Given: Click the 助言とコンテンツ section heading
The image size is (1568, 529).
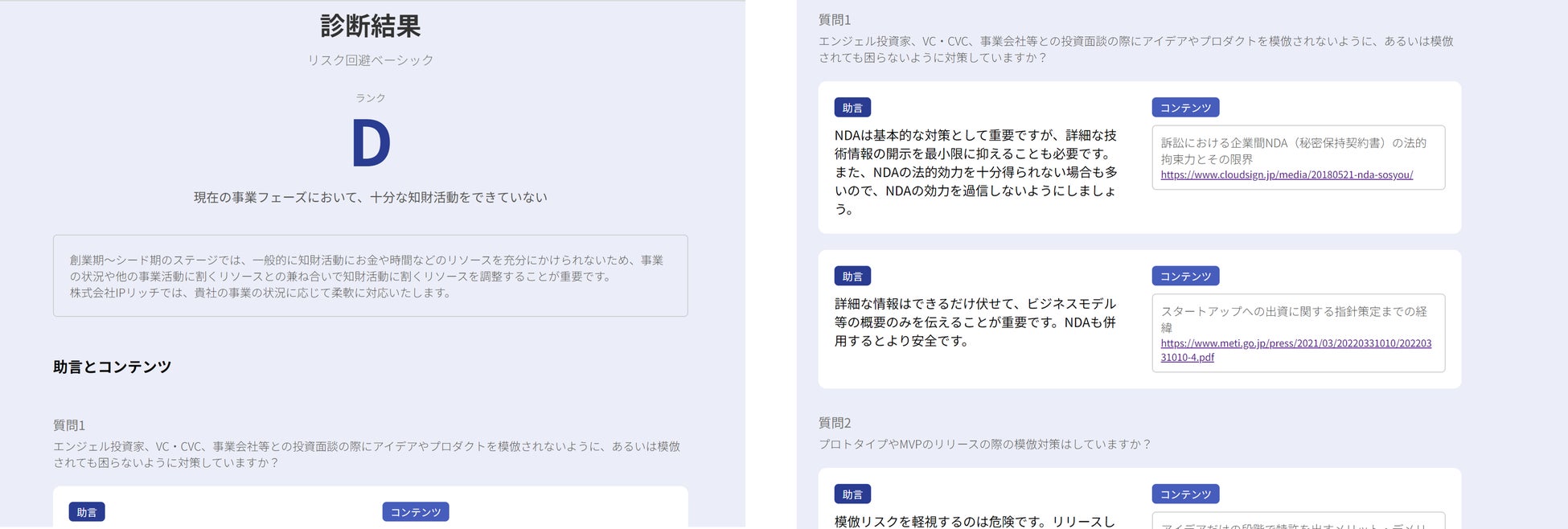Looking at the screenshot, I should coord(112,367).
